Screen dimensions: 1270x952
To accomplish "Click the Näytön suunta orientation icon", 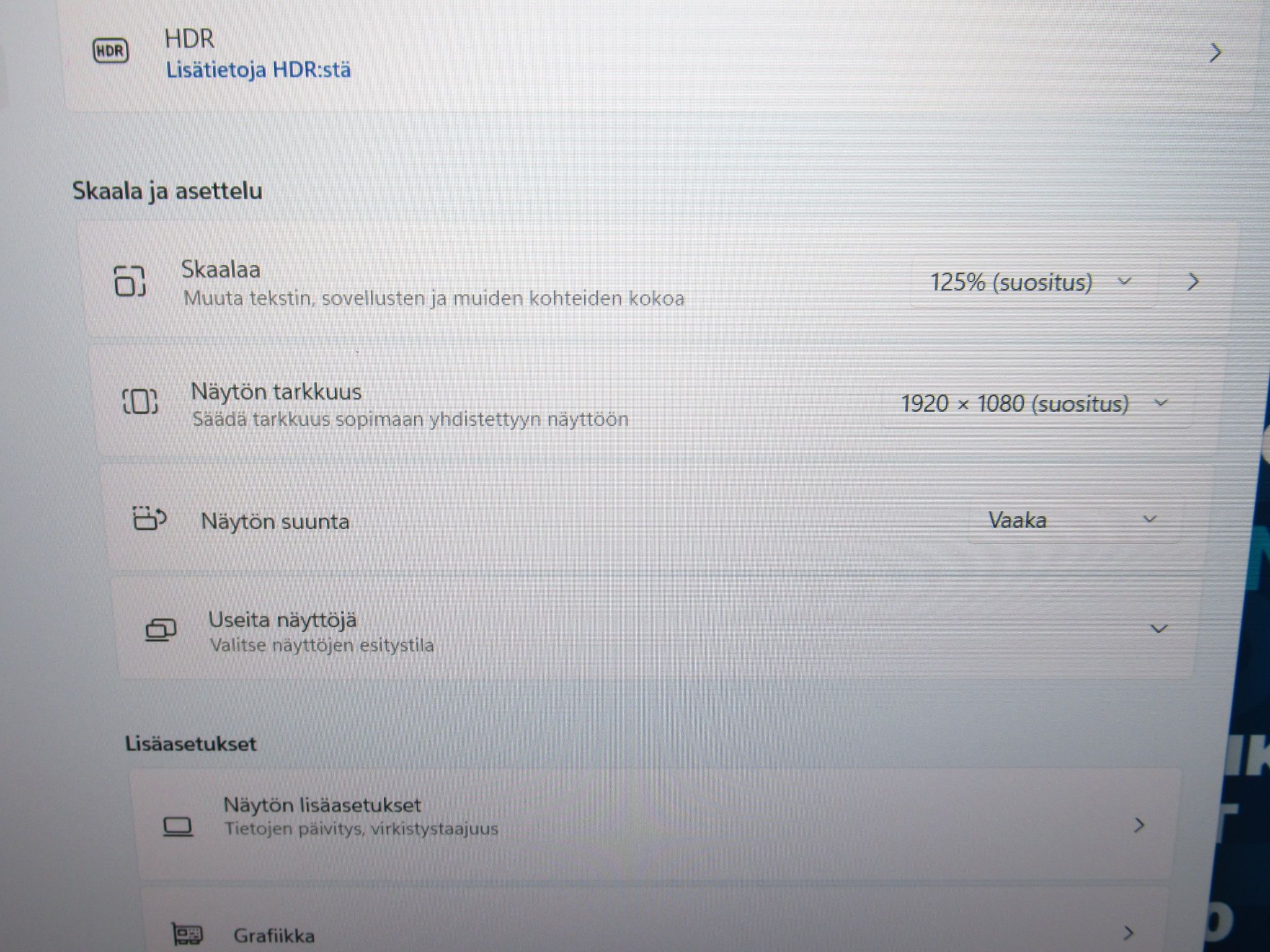I will point(149,518).
